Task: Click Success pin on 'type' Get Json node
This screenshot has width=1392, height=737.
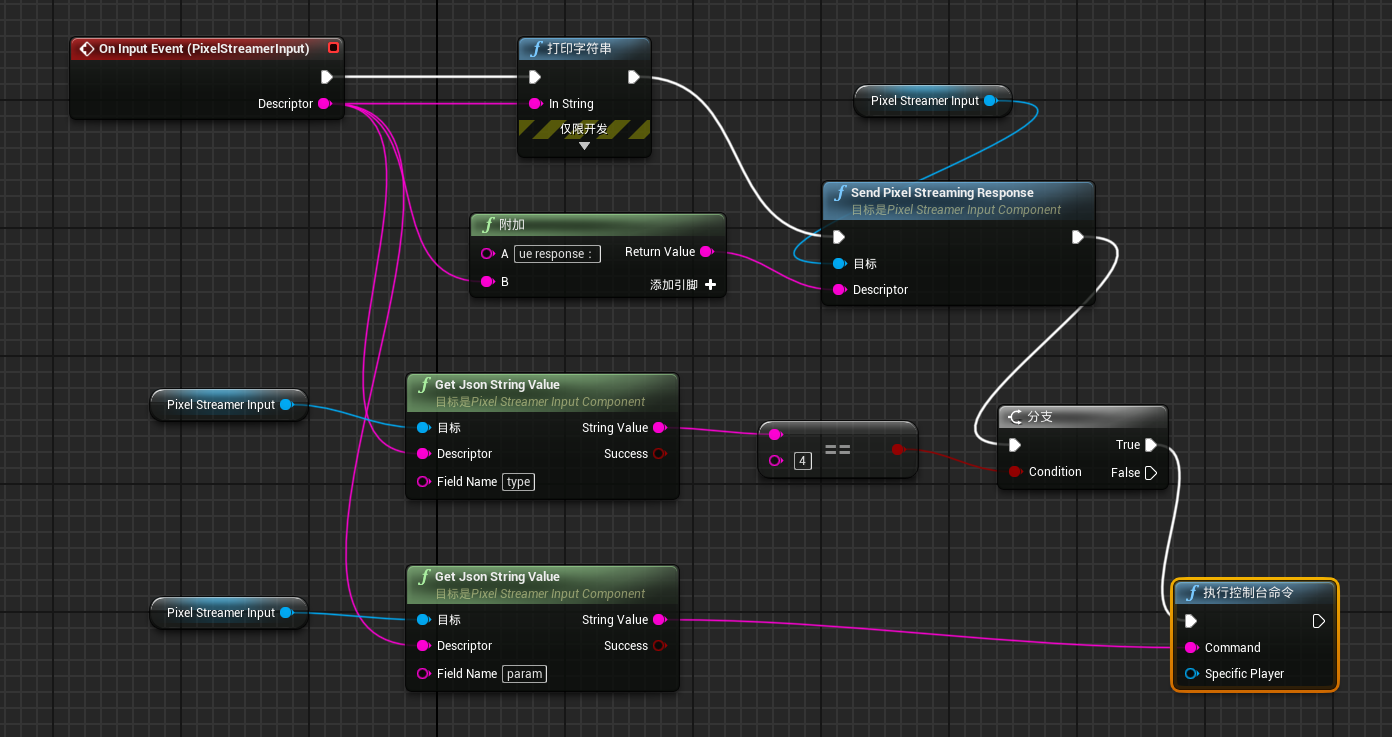Action: (660, 454)
